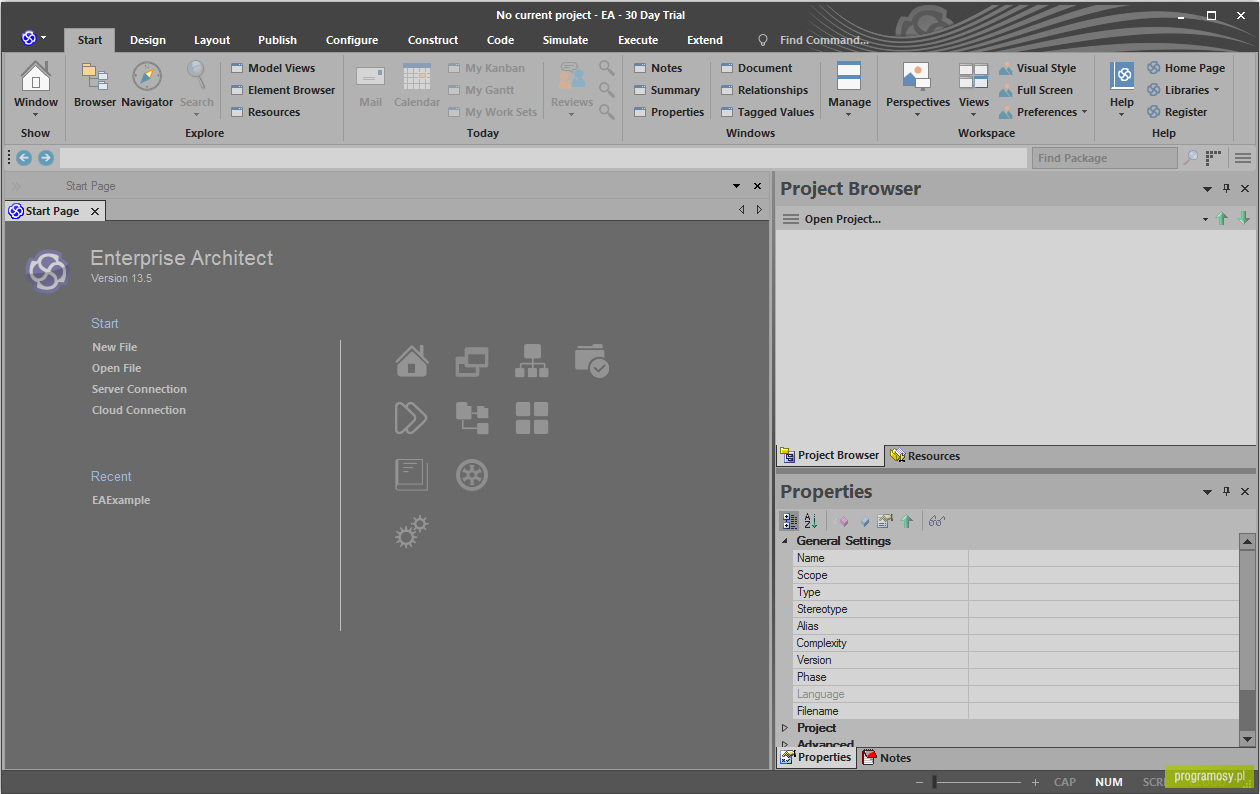Click the magnifier beside Find Package

tap(1191, 158)
